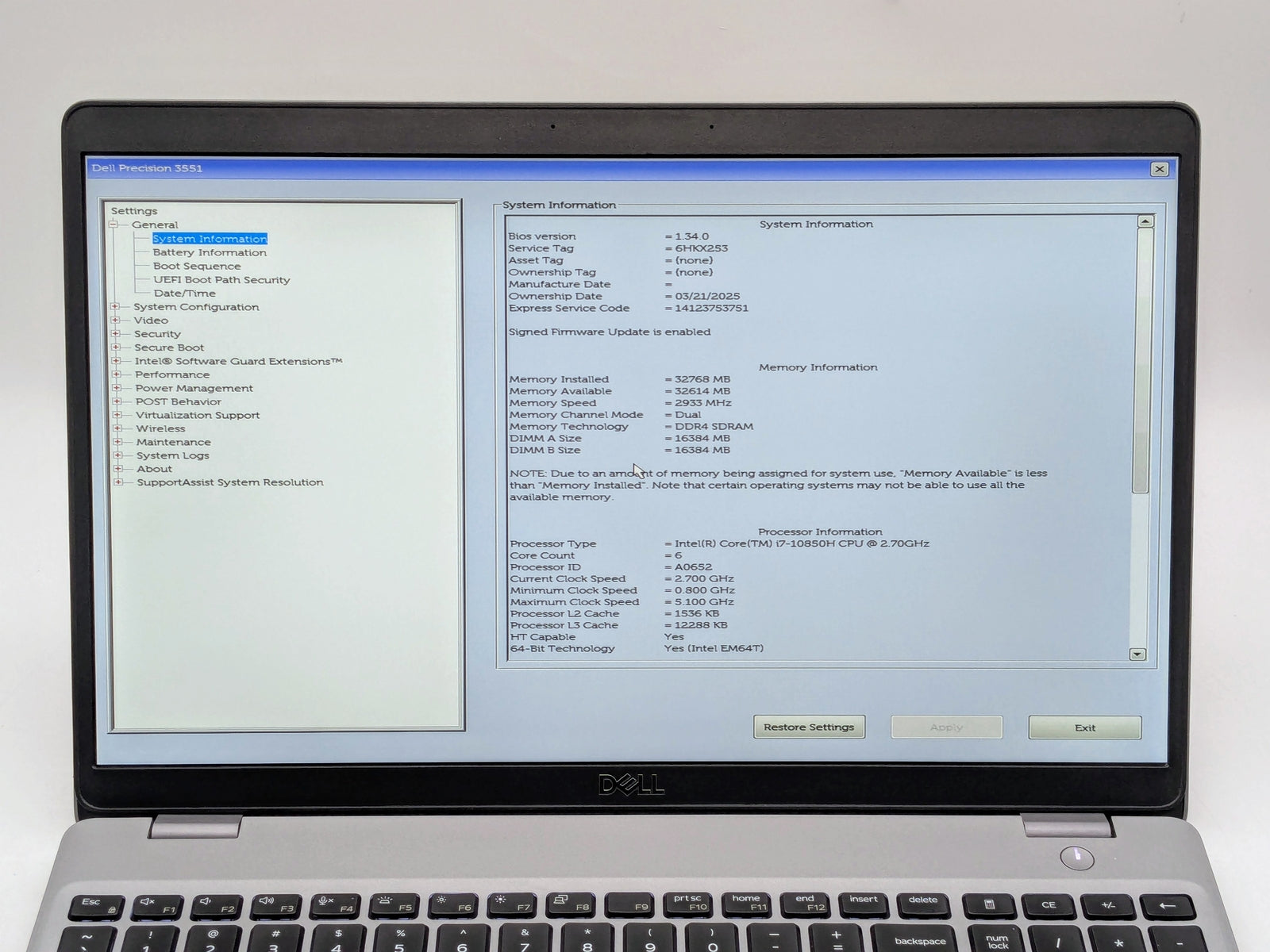Click Maximum Clock Speed value 5.100 GHz
The image size is (1270, 952).
coord(704,602)
